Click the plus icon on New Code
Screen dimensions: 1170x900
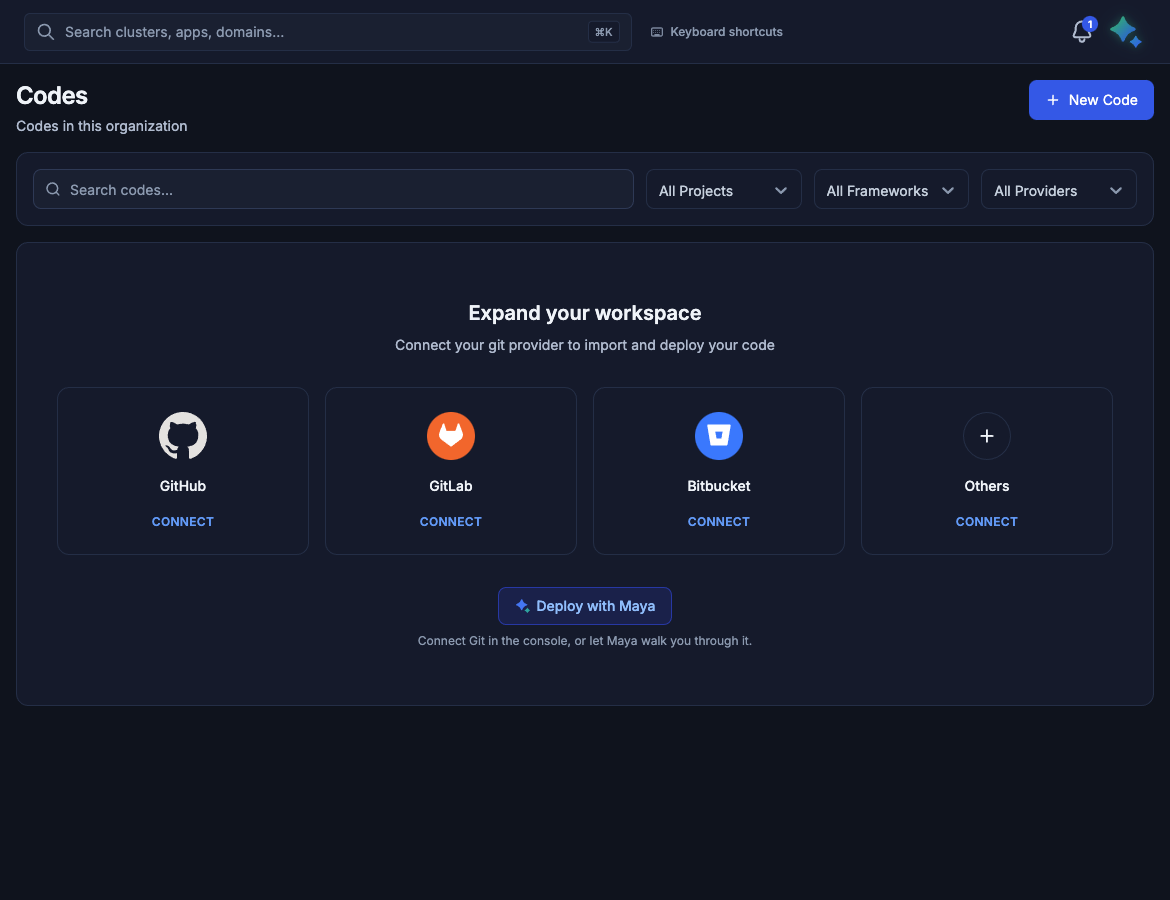pos(1053,100)
